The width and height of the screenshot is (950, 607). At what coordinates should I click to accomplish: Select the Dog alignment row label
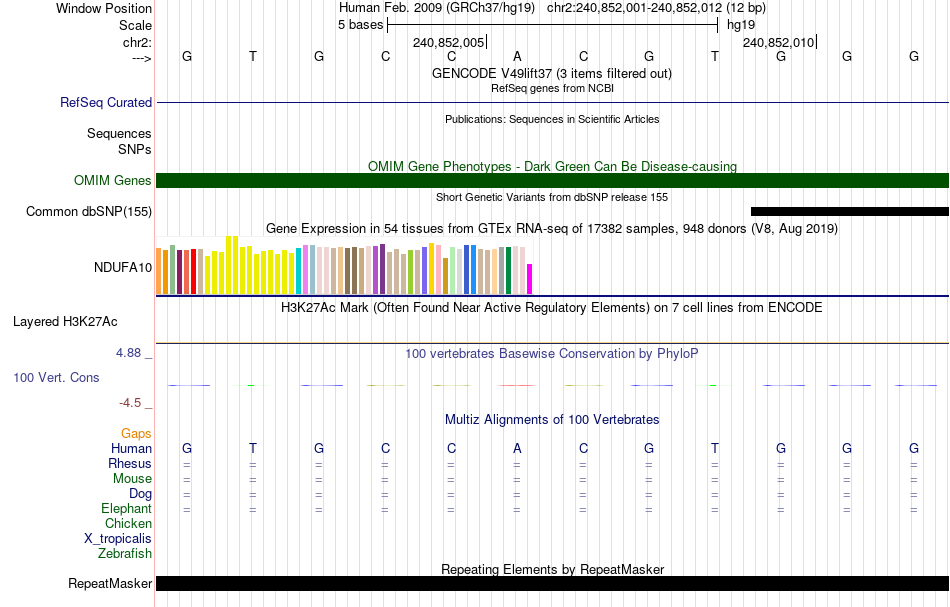coord(140,494)
